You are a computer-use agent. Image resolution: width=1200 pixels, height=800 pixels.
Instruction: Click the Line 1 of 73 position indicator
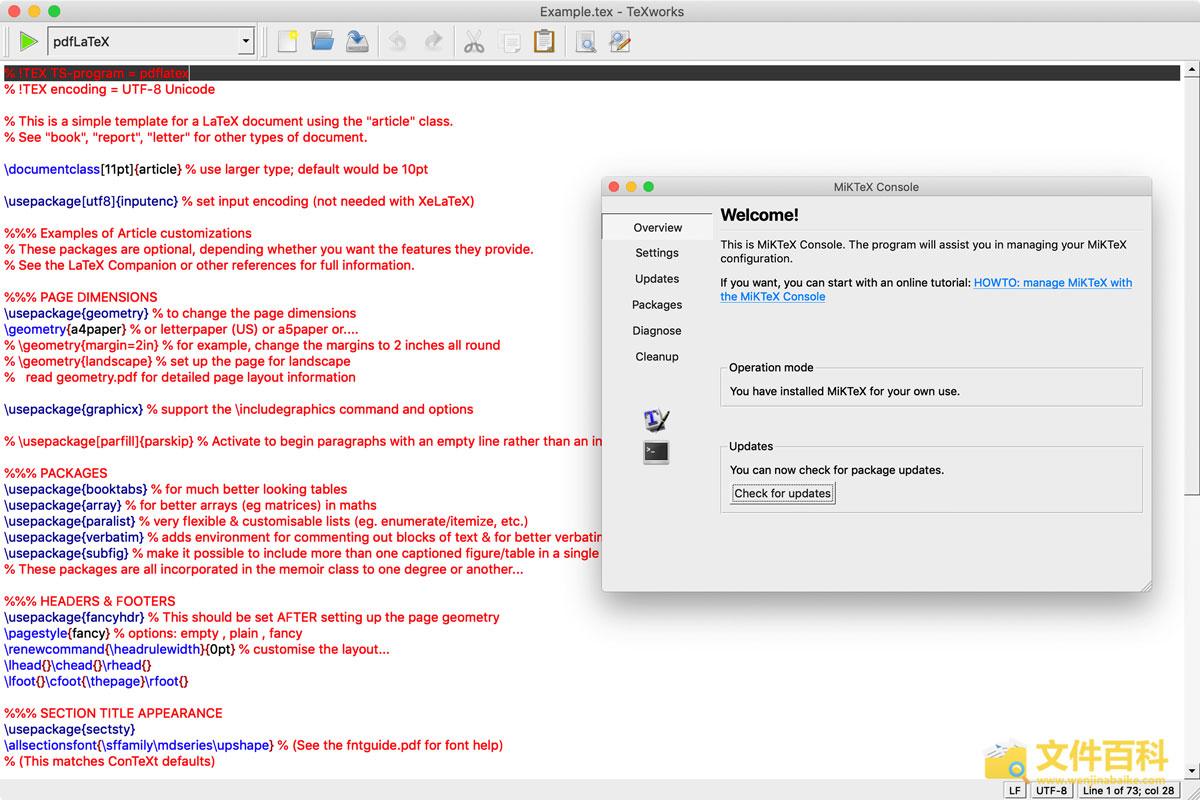tap(1128, 790)
